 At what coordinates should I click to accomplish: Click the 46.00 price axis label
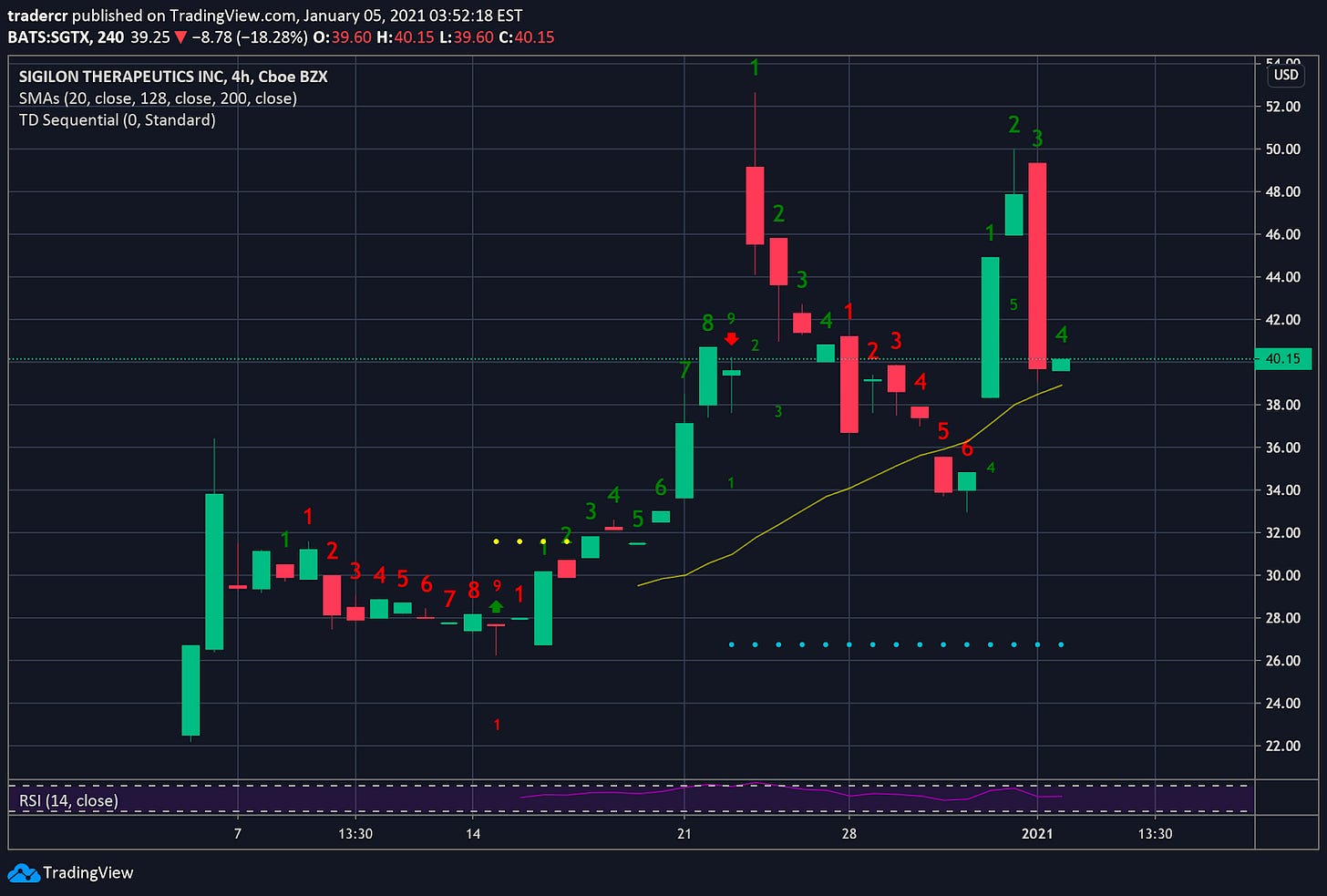point(1283,234)
